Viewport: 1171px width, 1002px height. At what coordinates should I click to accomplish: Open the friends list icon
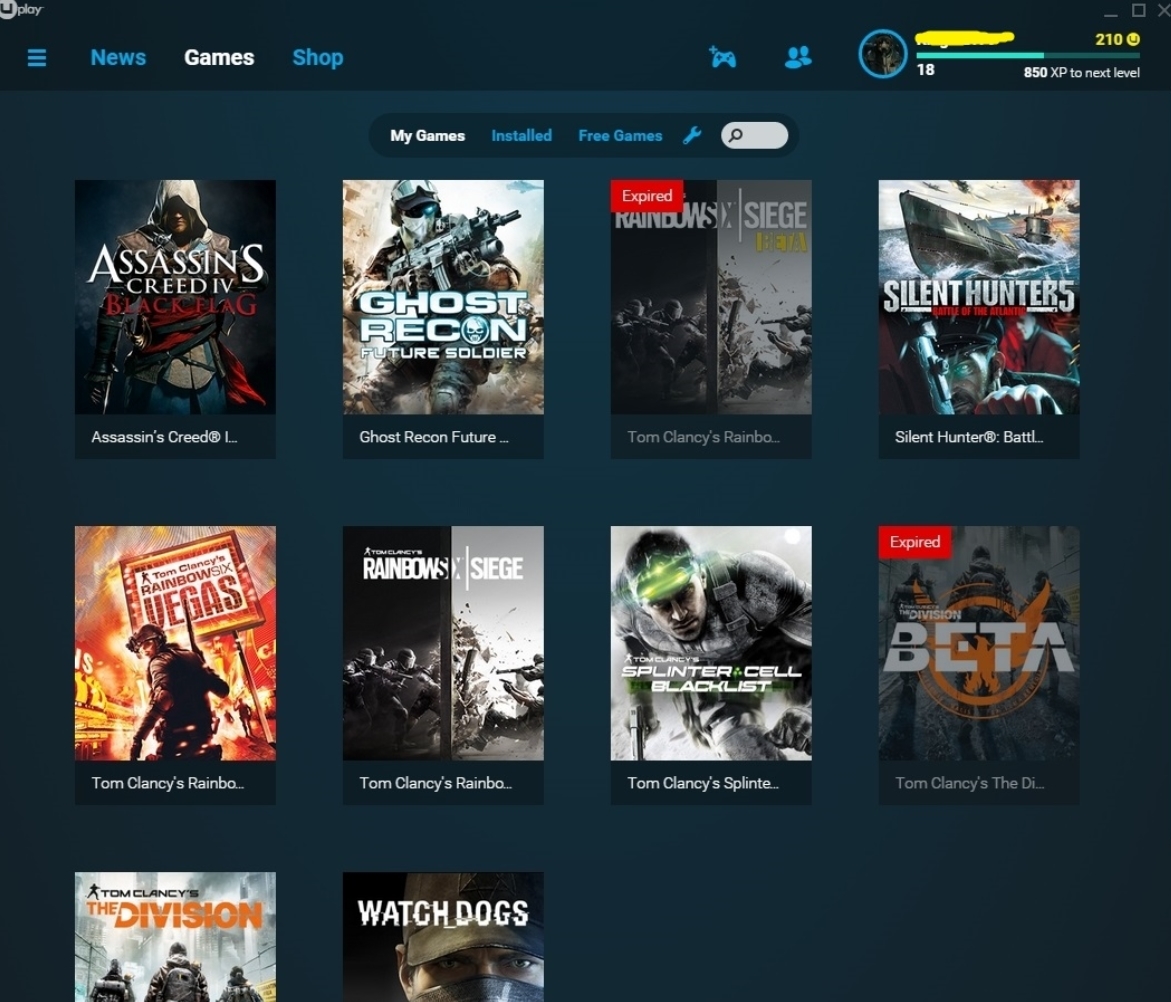coord(798,57)
